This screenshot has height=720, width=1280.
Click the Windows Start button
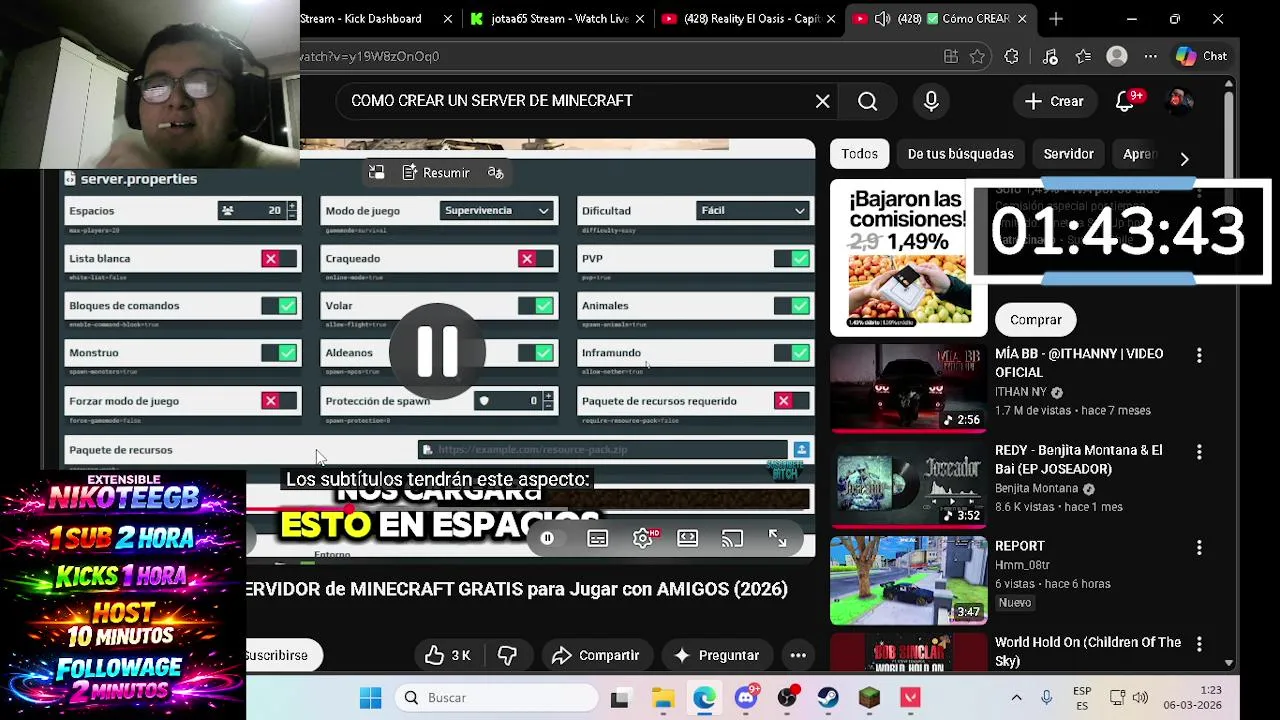click(371, 698)
